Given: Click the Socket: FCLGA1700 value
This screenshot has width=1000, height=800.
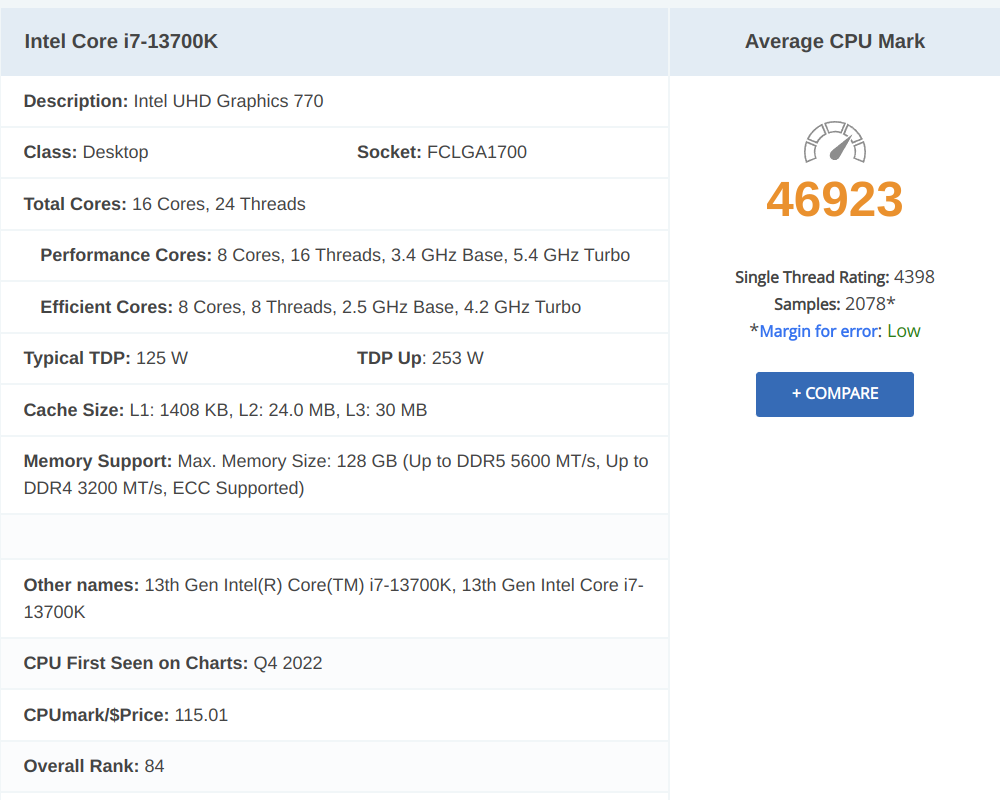Looking at the screenshot, I should [x=442, y=152].
